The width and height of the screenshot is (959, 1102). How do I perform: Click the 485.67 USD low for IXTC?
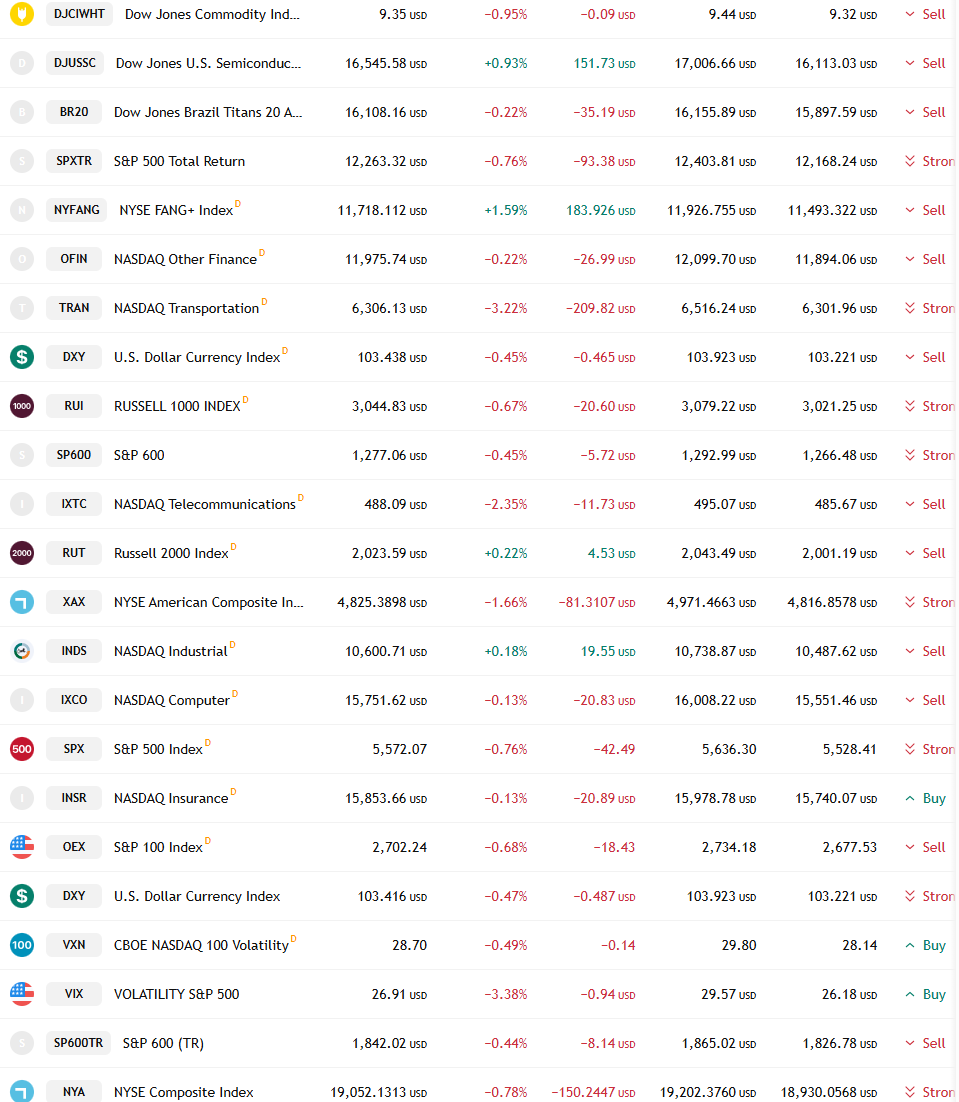click(846, 504)
